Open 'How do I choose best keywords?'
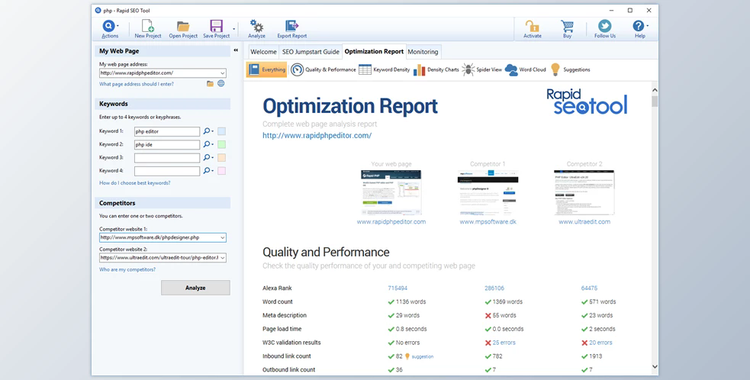Screen dimensions: 750x380 134,183
